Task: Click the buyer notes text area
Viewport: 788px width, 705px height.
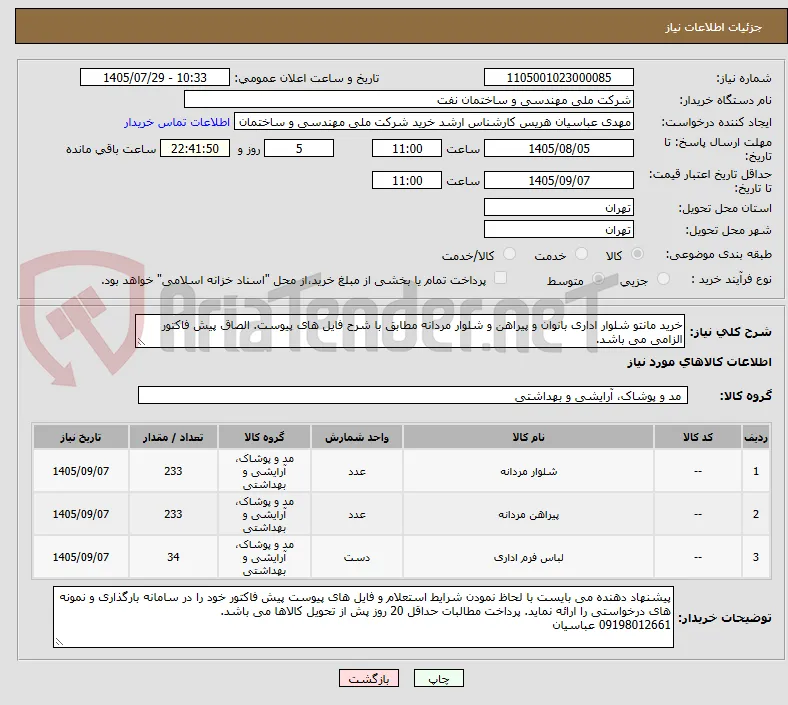Action: [x=363, y=617]
